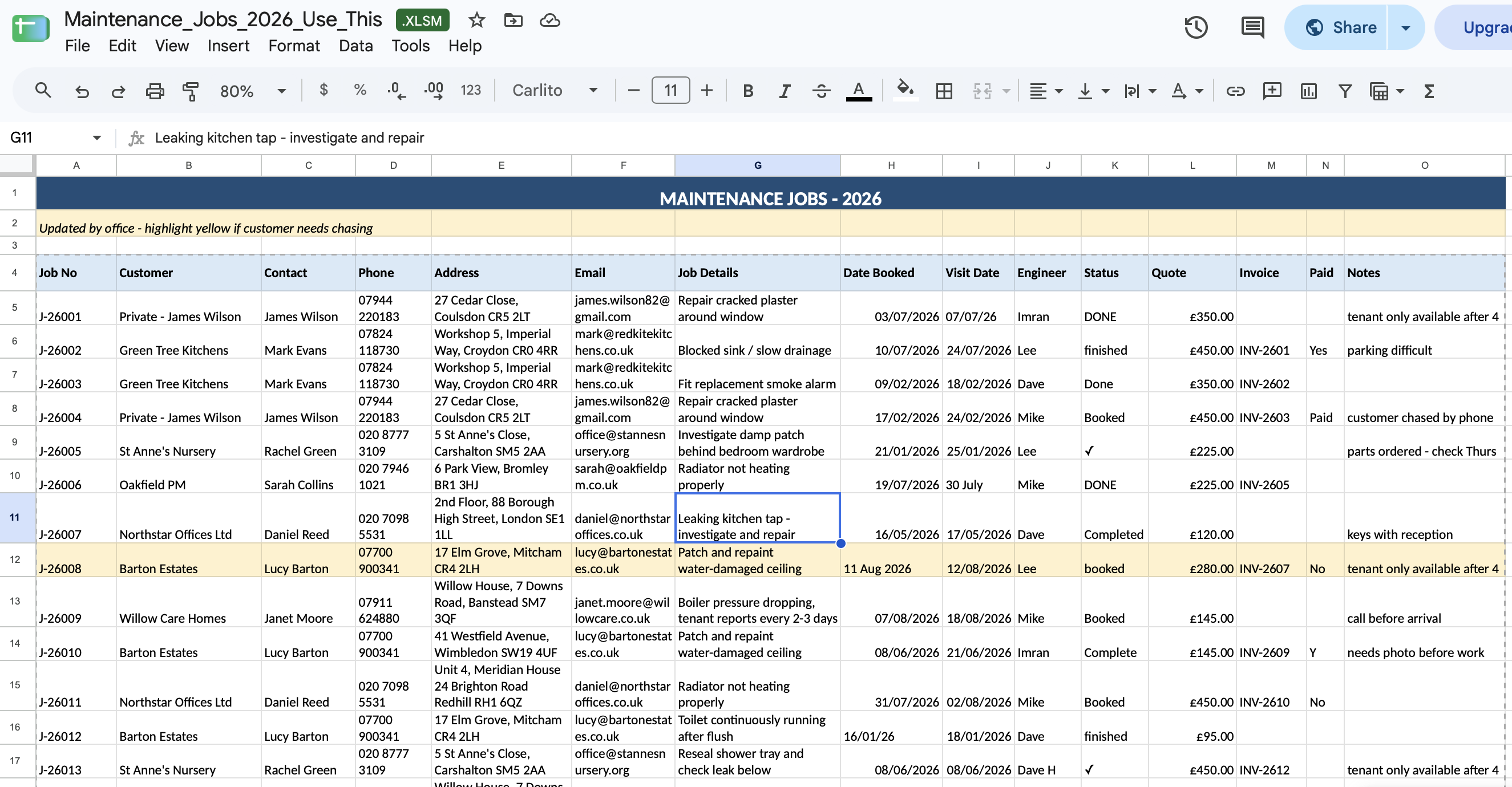Insert a comment
Image resolution: width=1512 pixels, height=787 pixels.
coord(1271,90)
